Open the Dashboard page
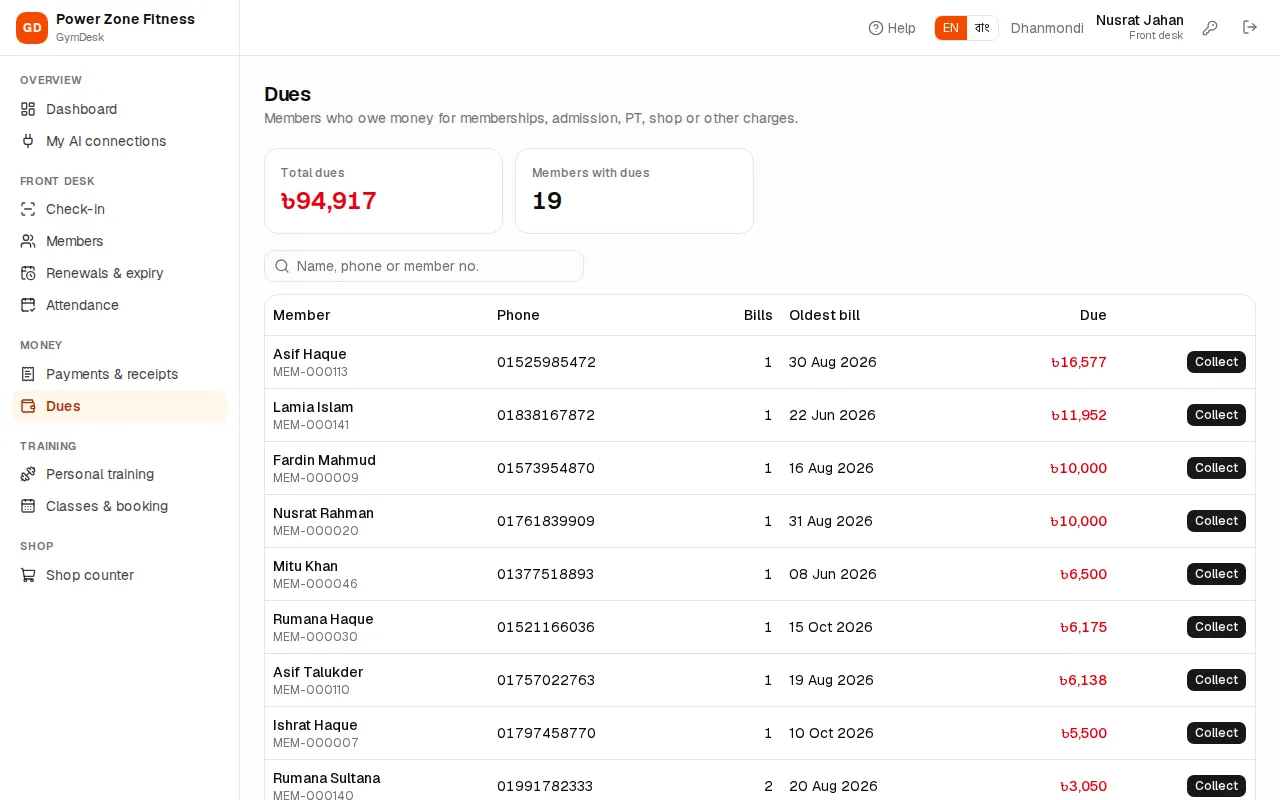 pos(120,109)
